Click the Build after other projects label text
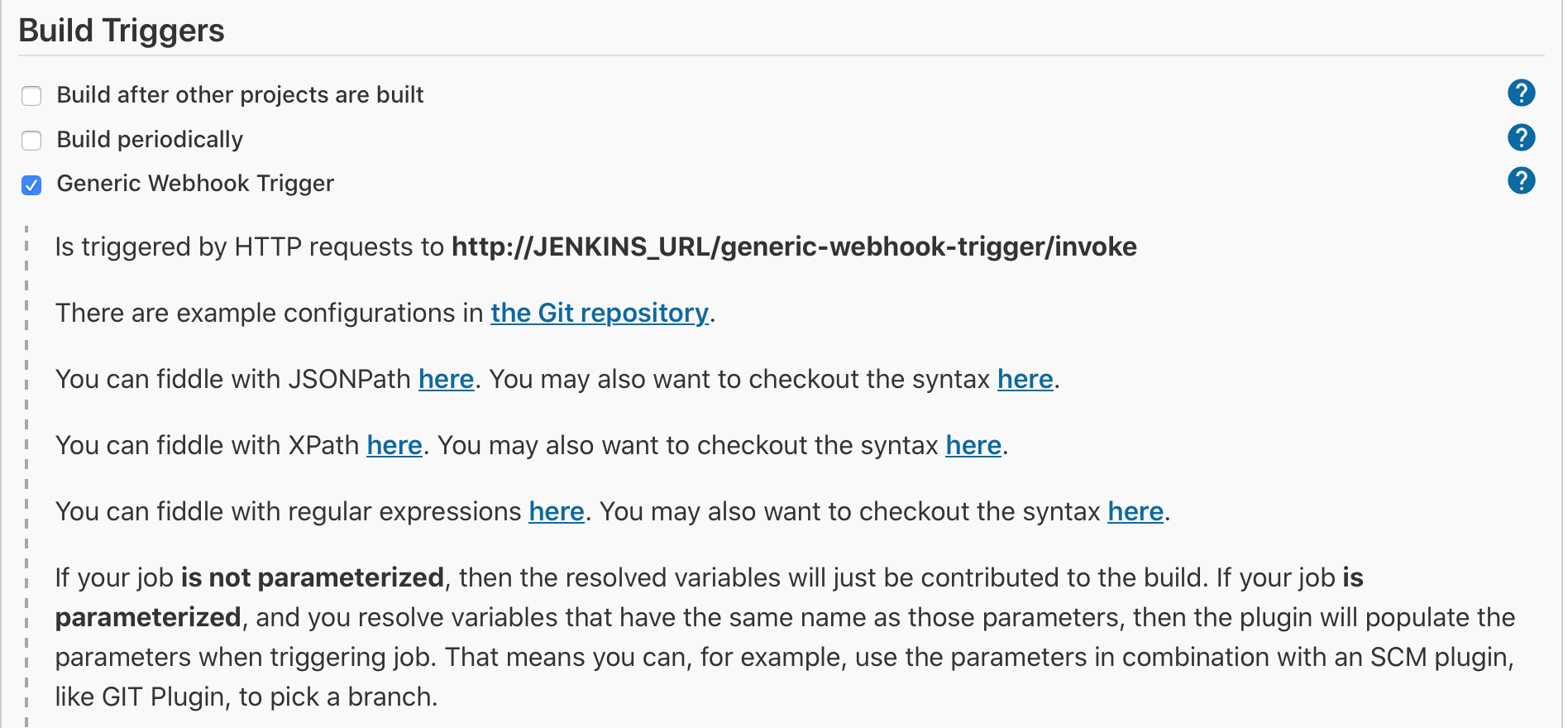Image resolution: width=1568 pixels, height=728 pixels. [240, 95]
